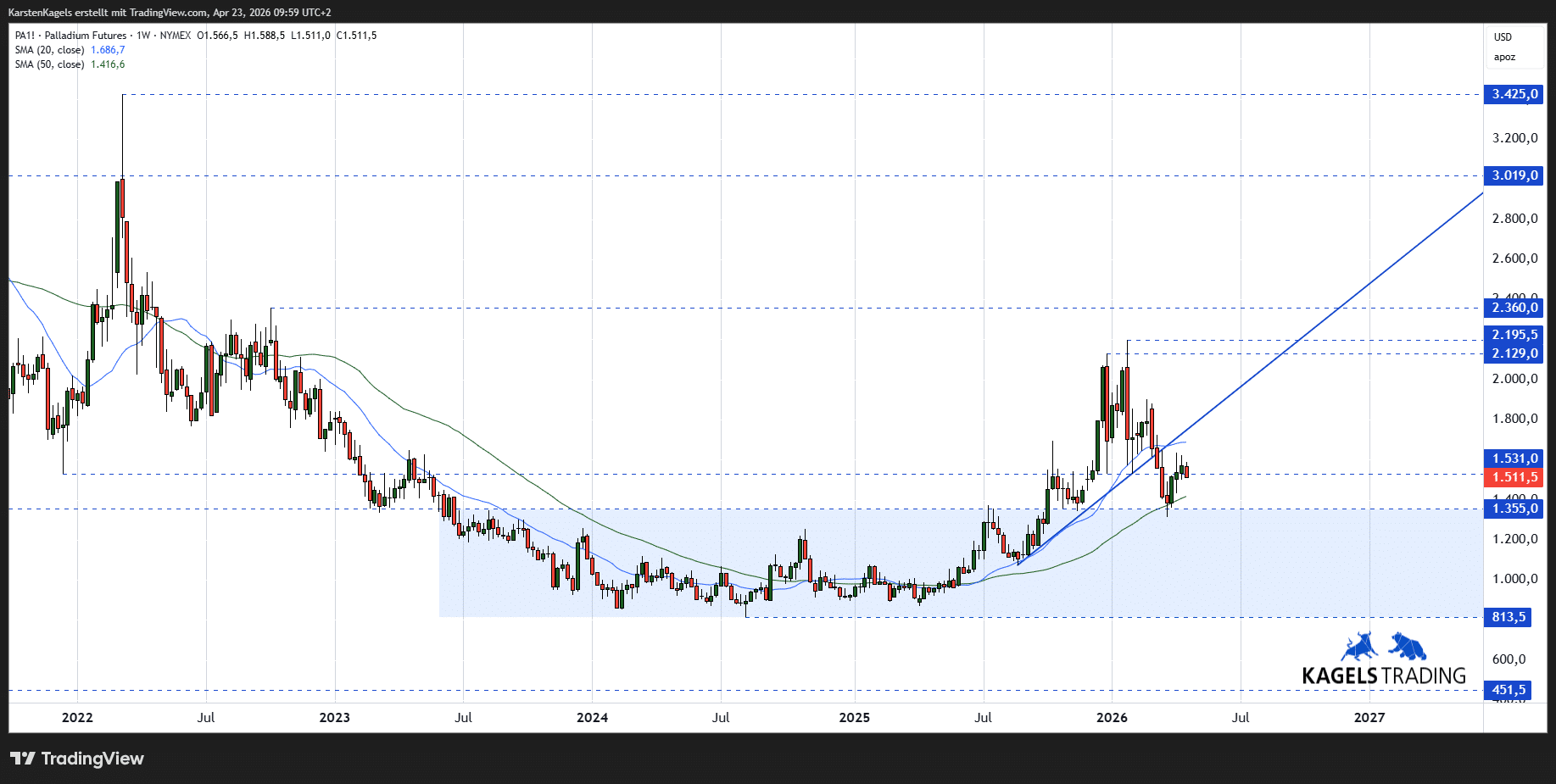Click the apoz label under USD
The image size is (1556, 784).
[1504, 58]
